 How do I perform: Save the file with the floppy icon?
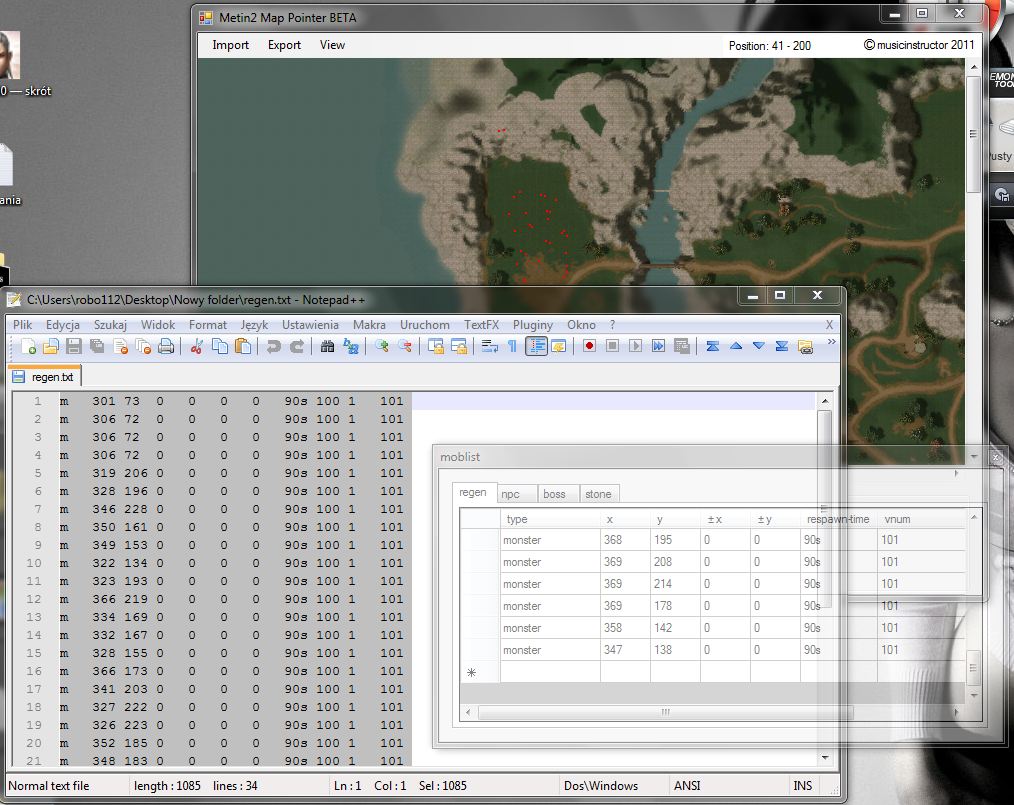click(x=74, y=347)
